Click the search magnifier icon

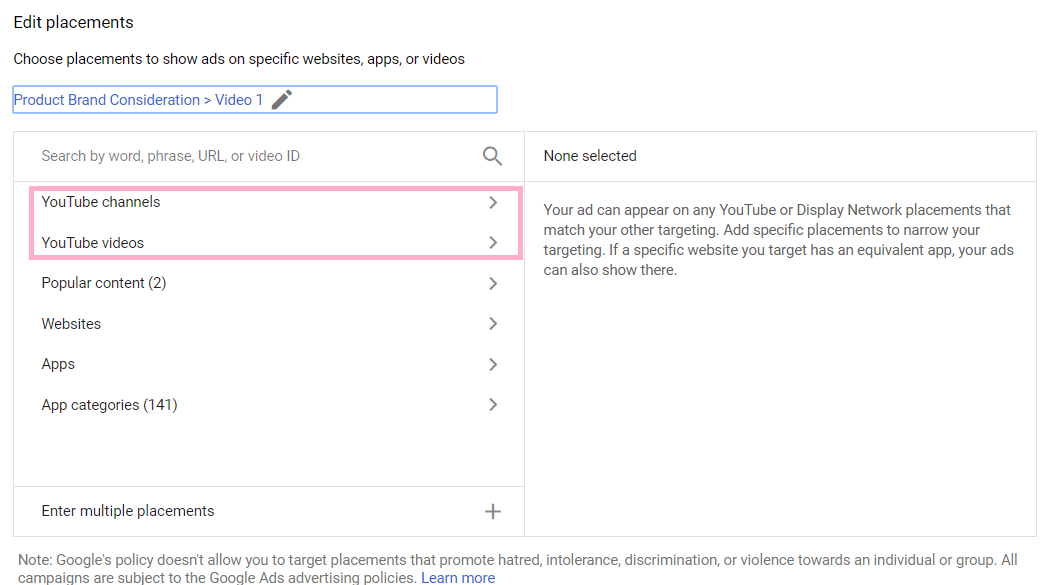coord(492,156)
